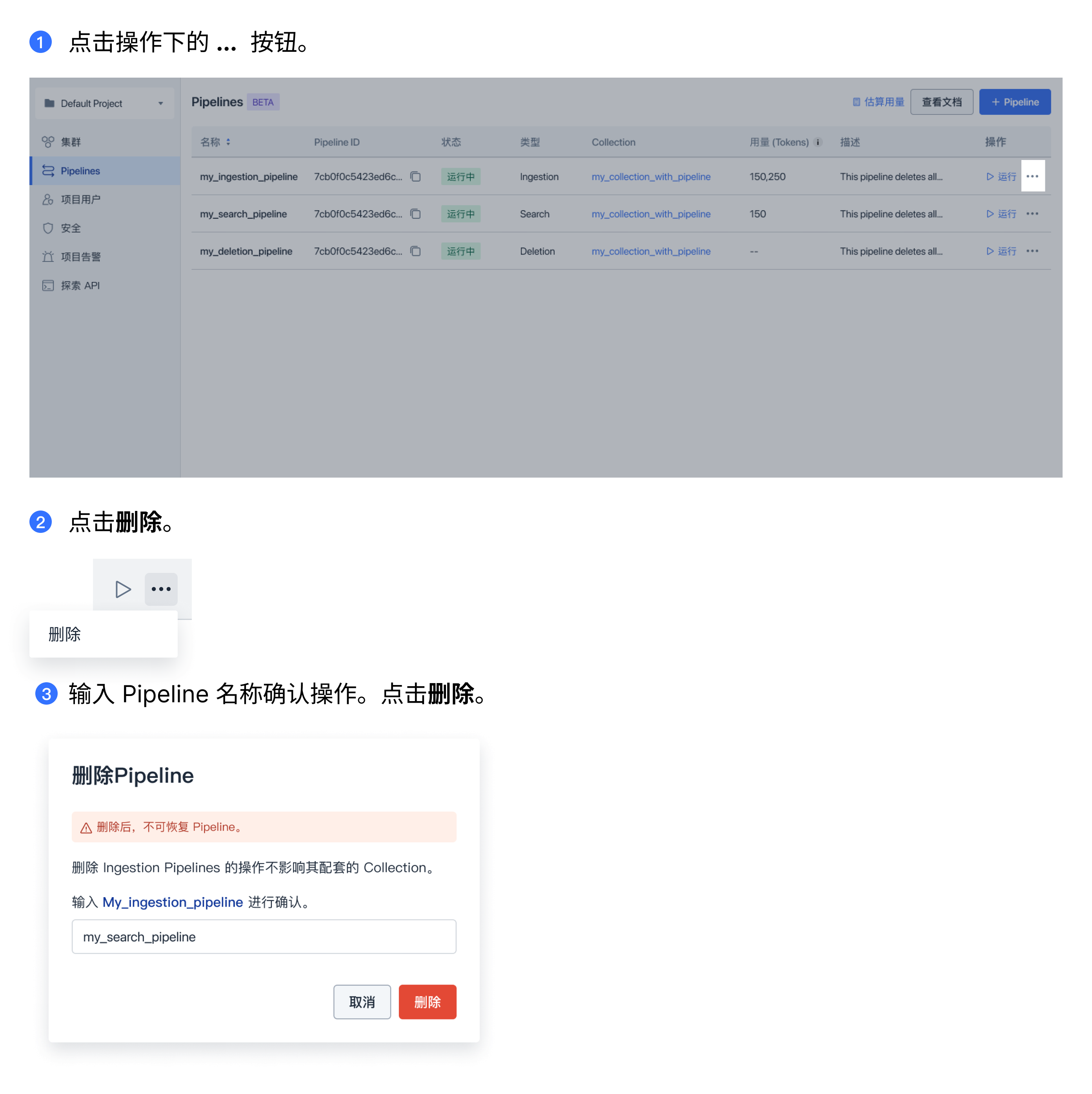Open collection link in my_ingestion_pipeline row

651,177
